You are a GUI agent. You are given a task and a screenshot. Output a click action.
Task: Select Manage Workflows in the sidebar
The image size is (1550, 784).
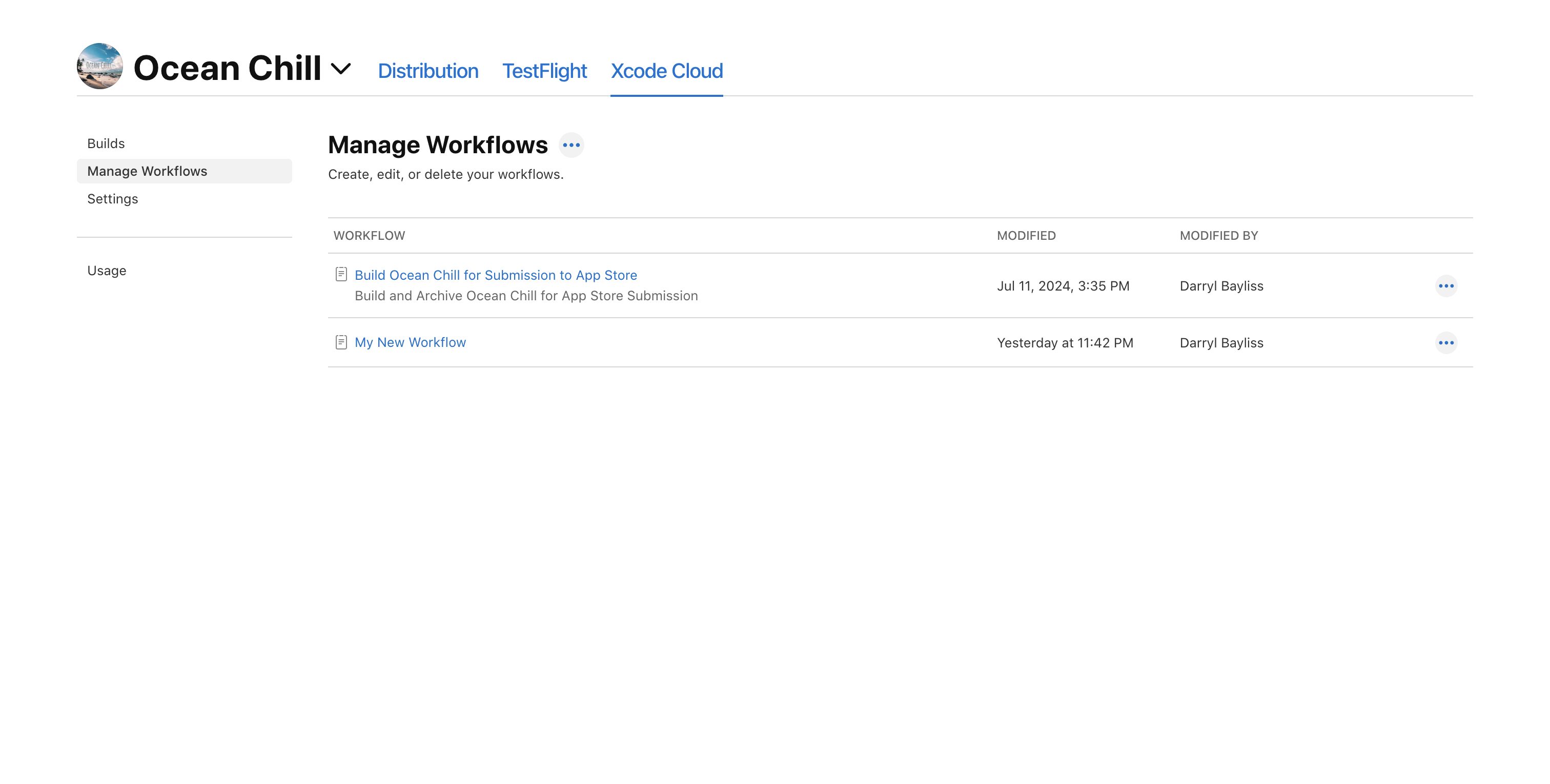point(184,171)
